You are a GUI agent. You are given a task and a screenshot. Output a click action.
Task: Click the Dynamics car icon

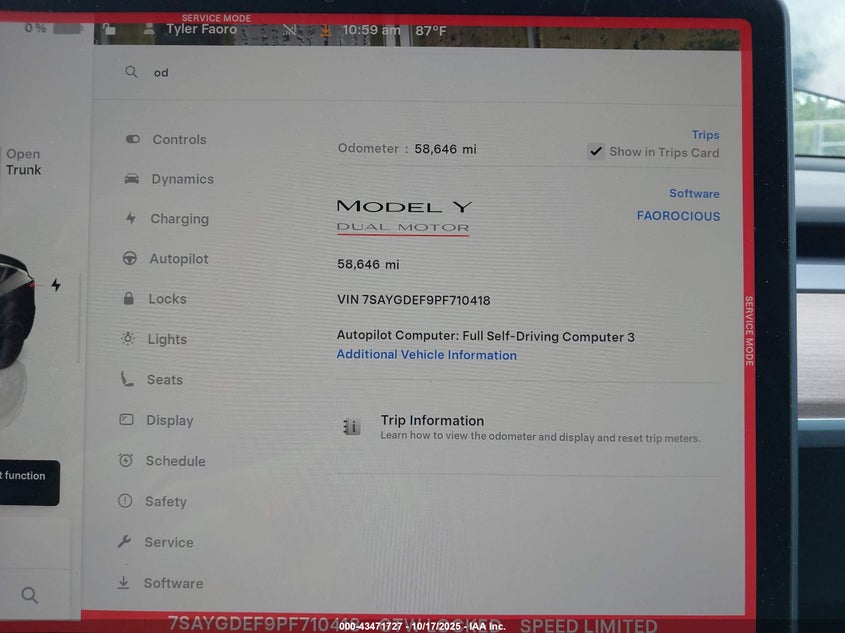click(x=132, y=179)
